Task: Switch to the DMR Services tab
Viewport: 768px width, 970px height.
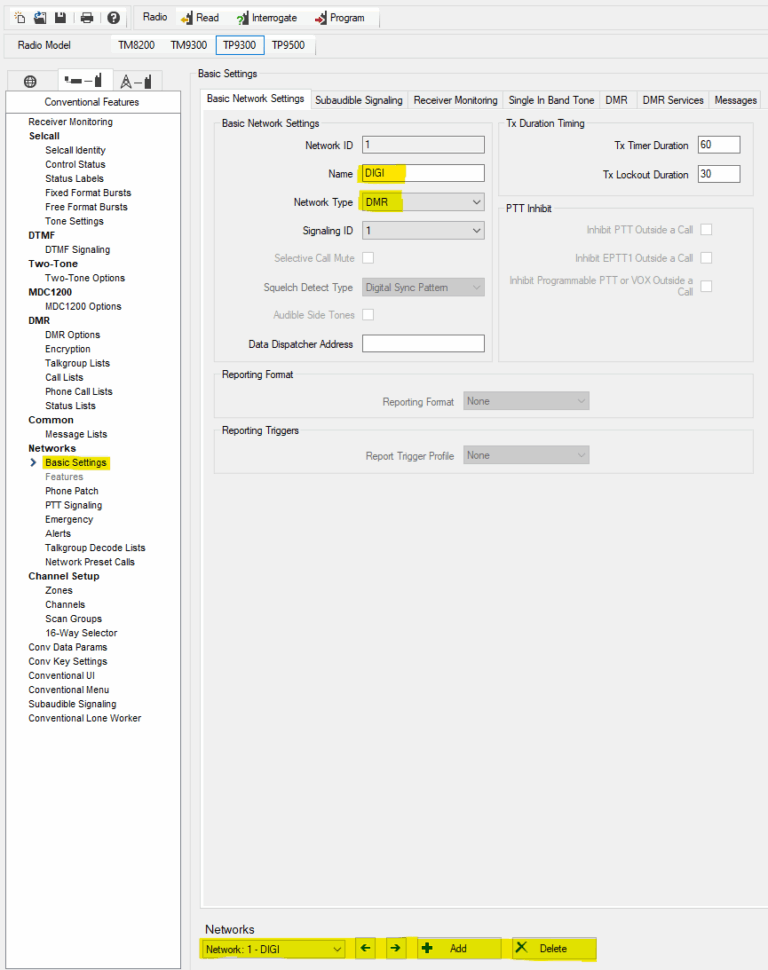Action: (672, 100)
